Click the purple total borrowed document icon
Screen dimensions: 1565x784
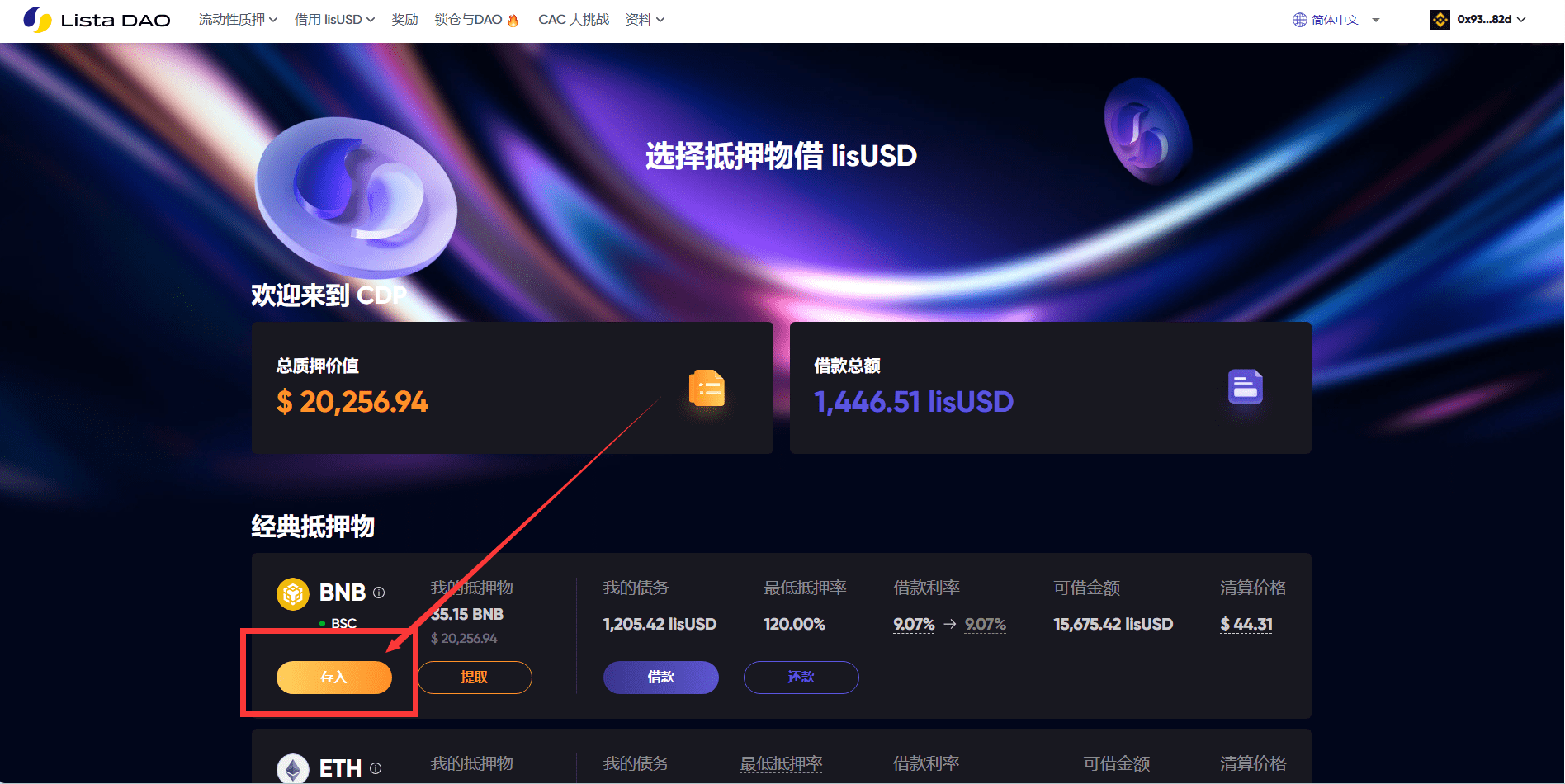1246,386
